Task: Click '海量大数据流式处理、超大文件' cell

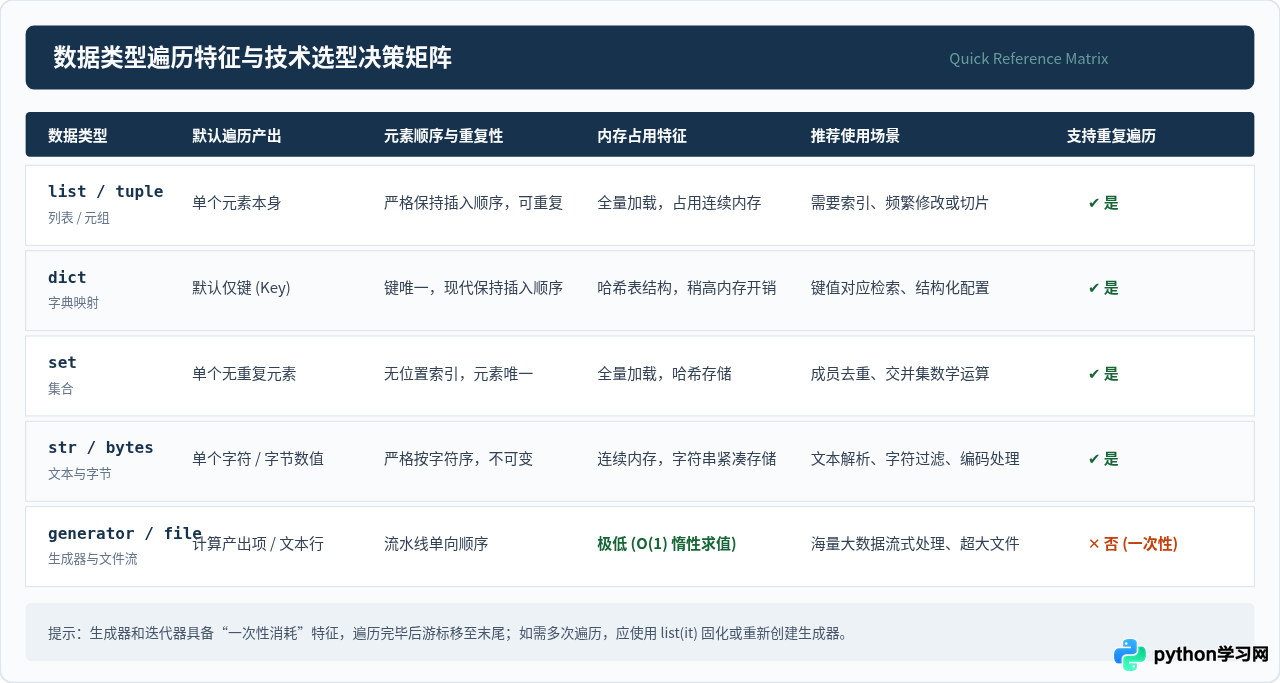Action: coord(915,544)
